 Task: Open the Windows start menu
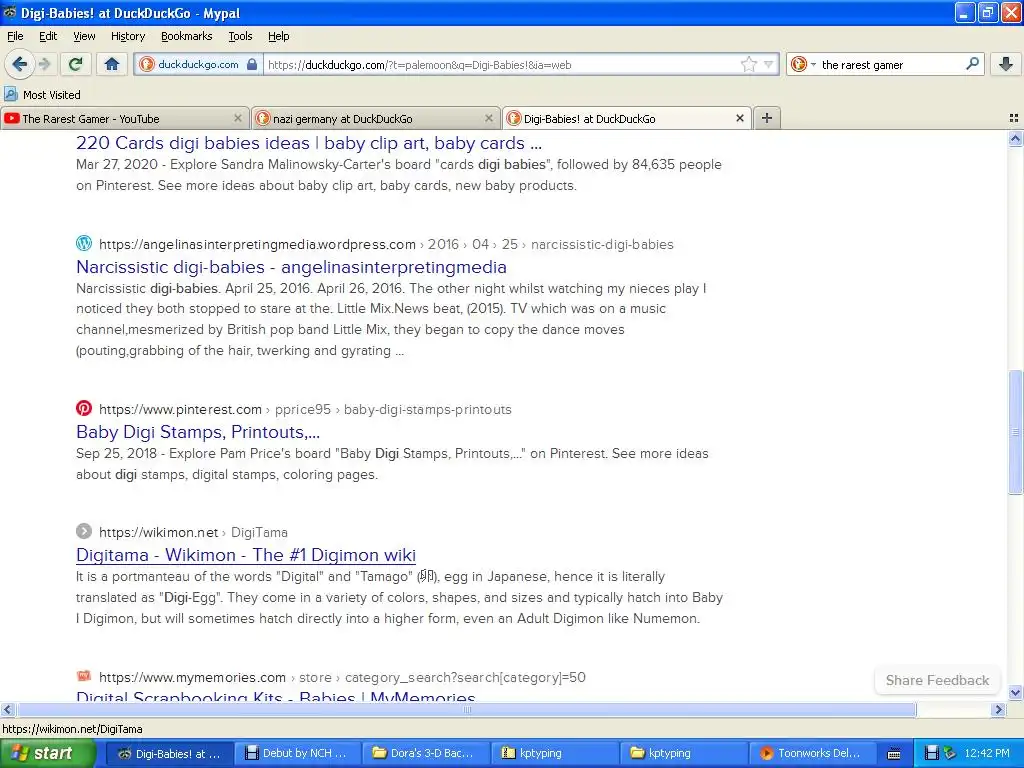coord(47,753)
